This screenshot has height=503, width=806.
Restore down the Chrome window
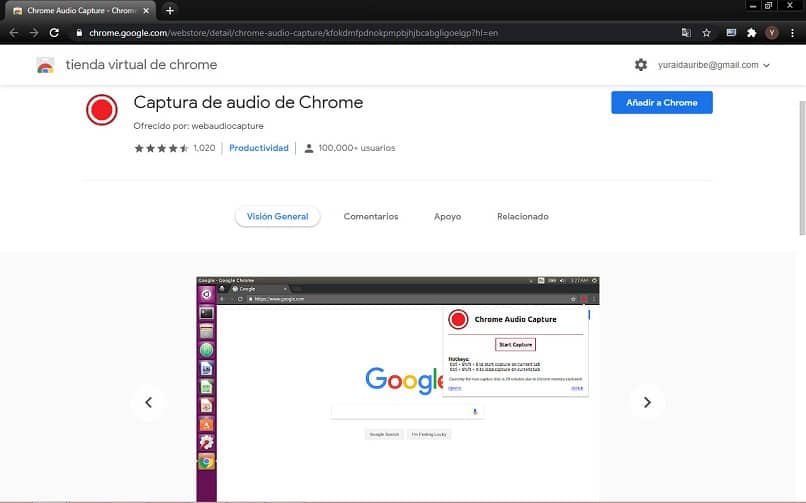768,6
